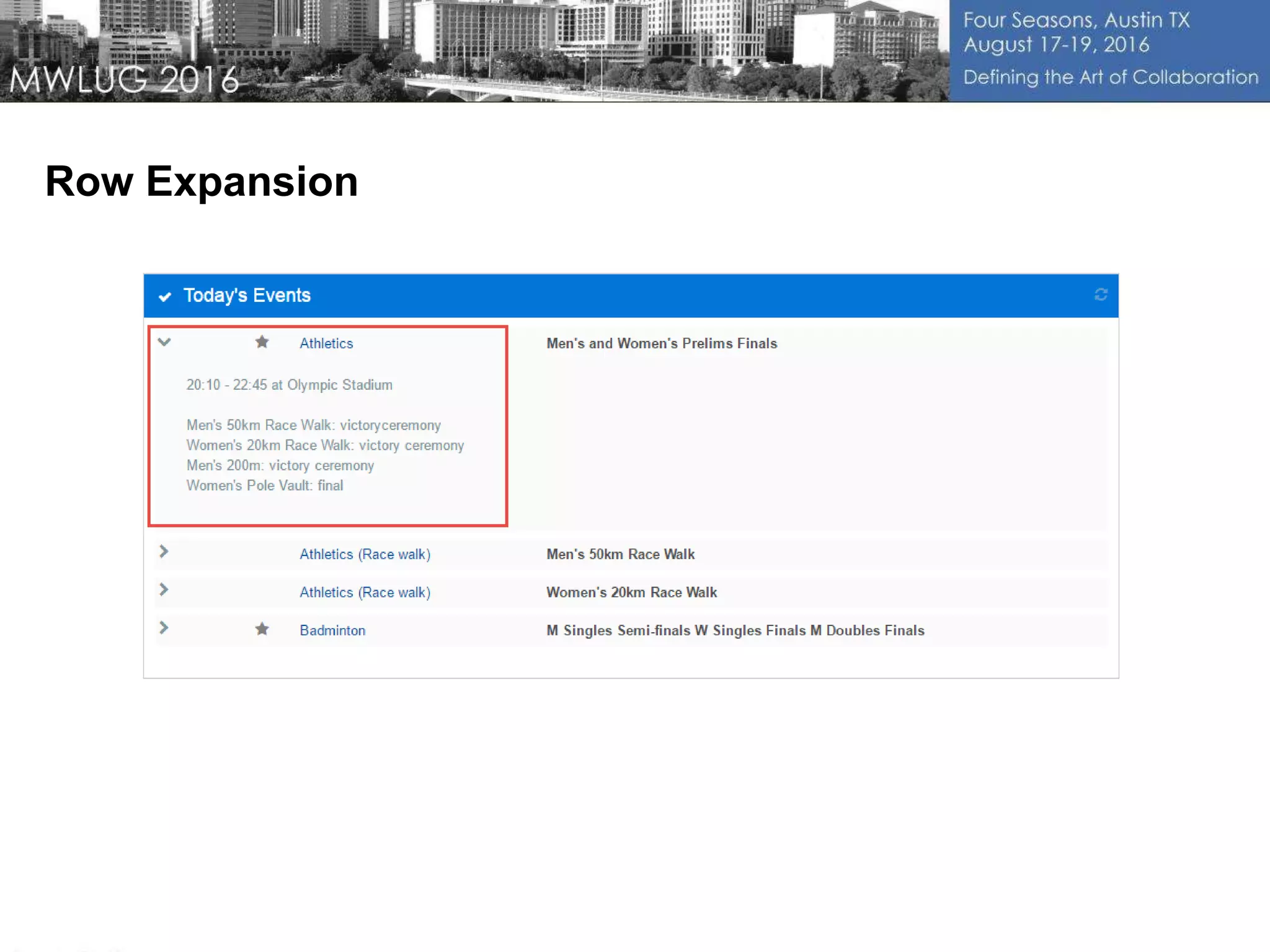Toggle the favorite star on the Badminton row
This screenshot has width=1270, height=952.
click(x=262, y=629)
